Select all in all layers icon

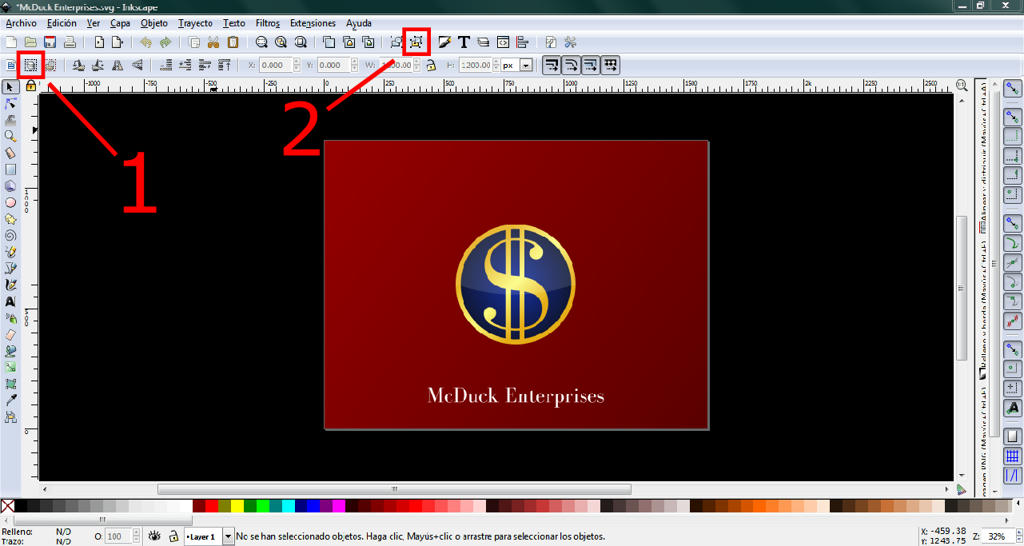click(31, 65)
